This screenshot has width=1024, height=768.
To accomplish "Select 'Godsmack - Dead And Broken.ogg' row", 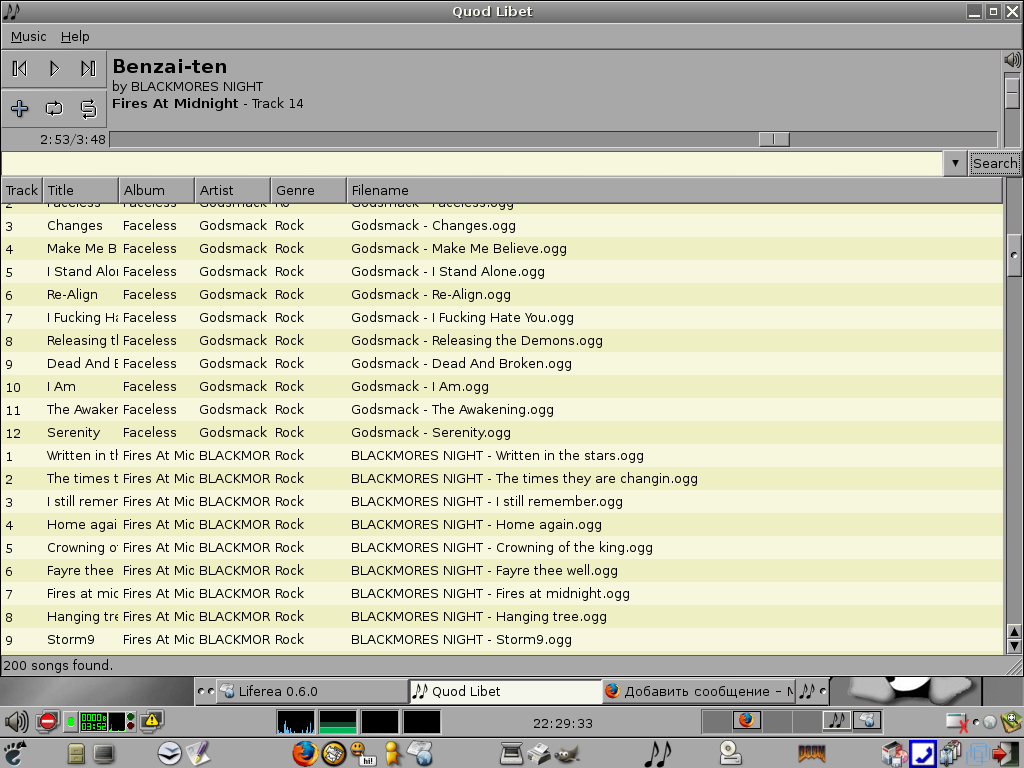I will coord(502,364).
